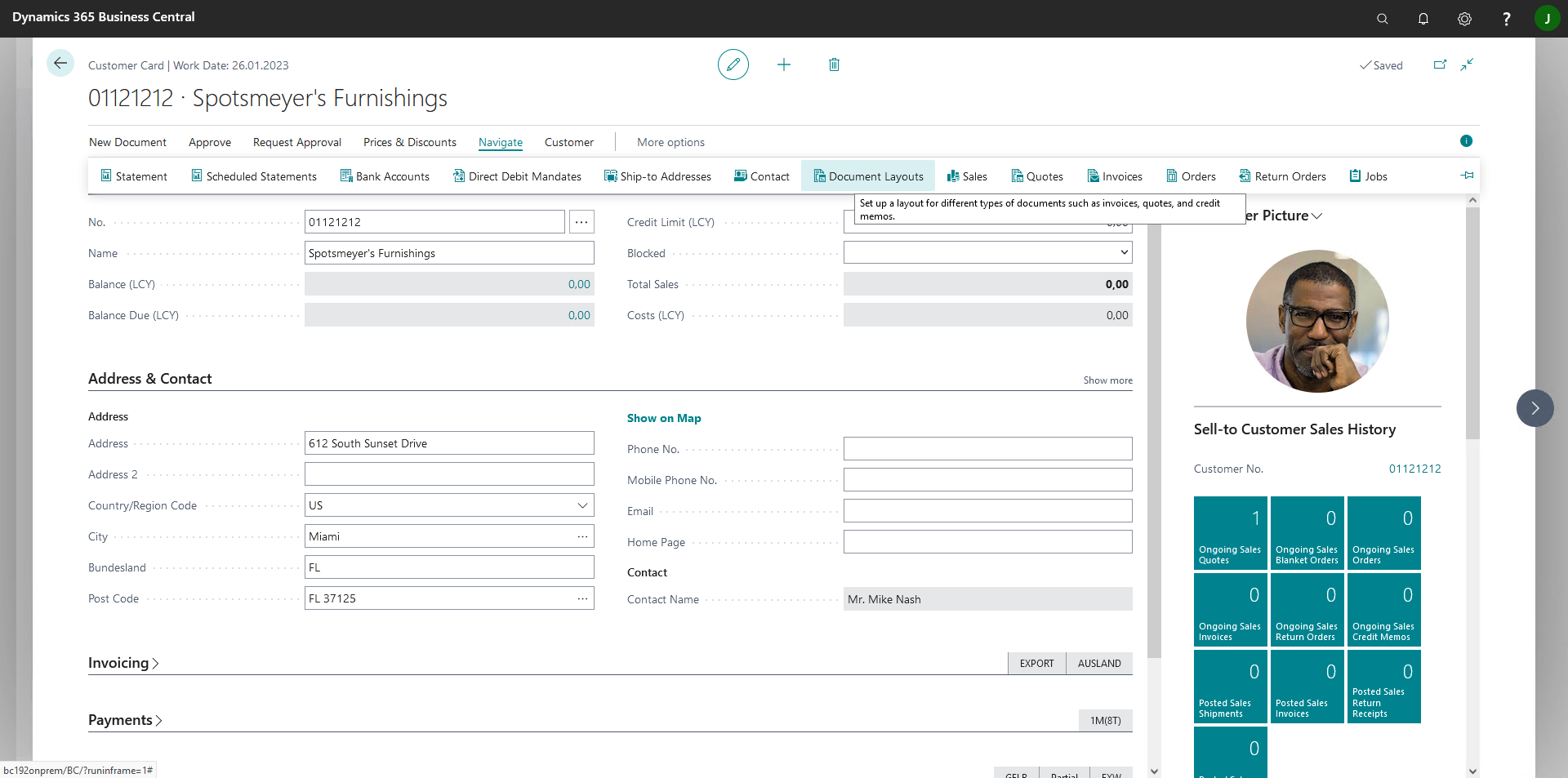Open page in new window icon
The height and width of the screenshot is (778, 1568).
click(1440, 64)
